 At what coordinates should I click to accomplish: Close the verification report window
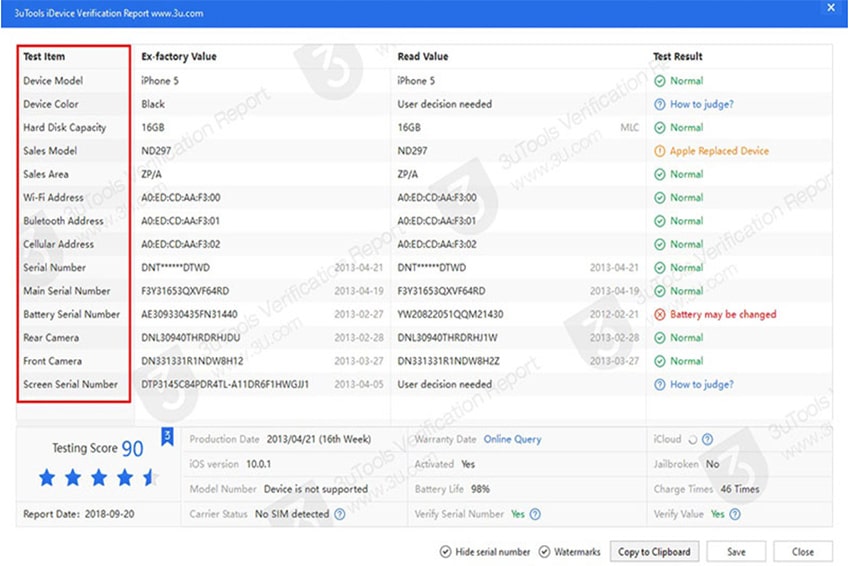click(x=830, y=8)
